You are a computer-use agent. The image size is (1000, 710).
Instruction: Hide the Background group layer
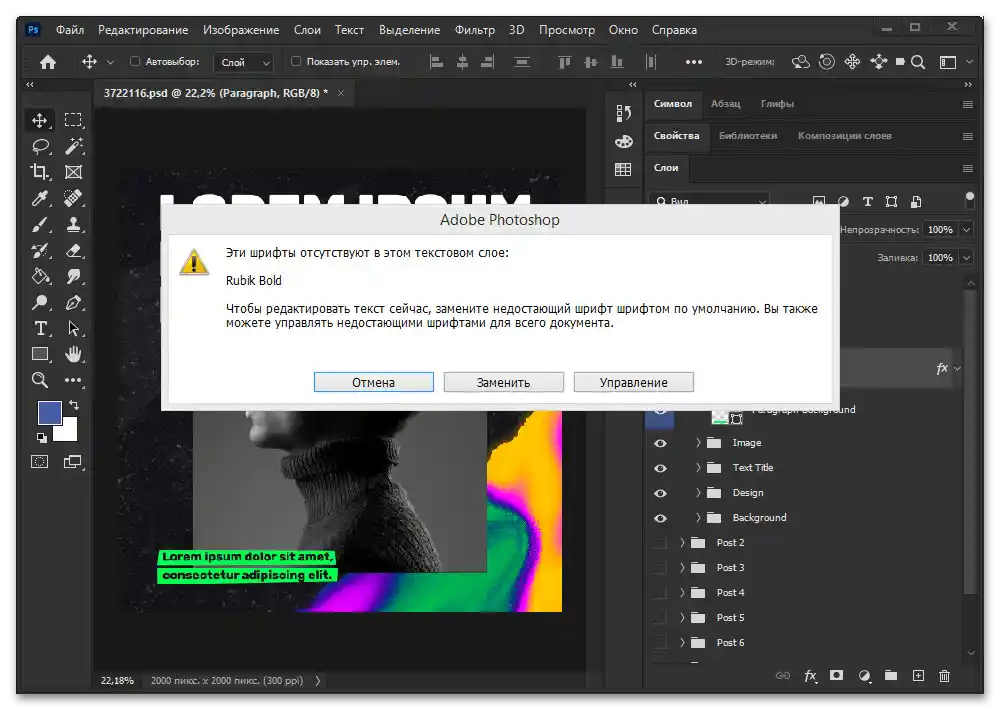click(661, 518)
